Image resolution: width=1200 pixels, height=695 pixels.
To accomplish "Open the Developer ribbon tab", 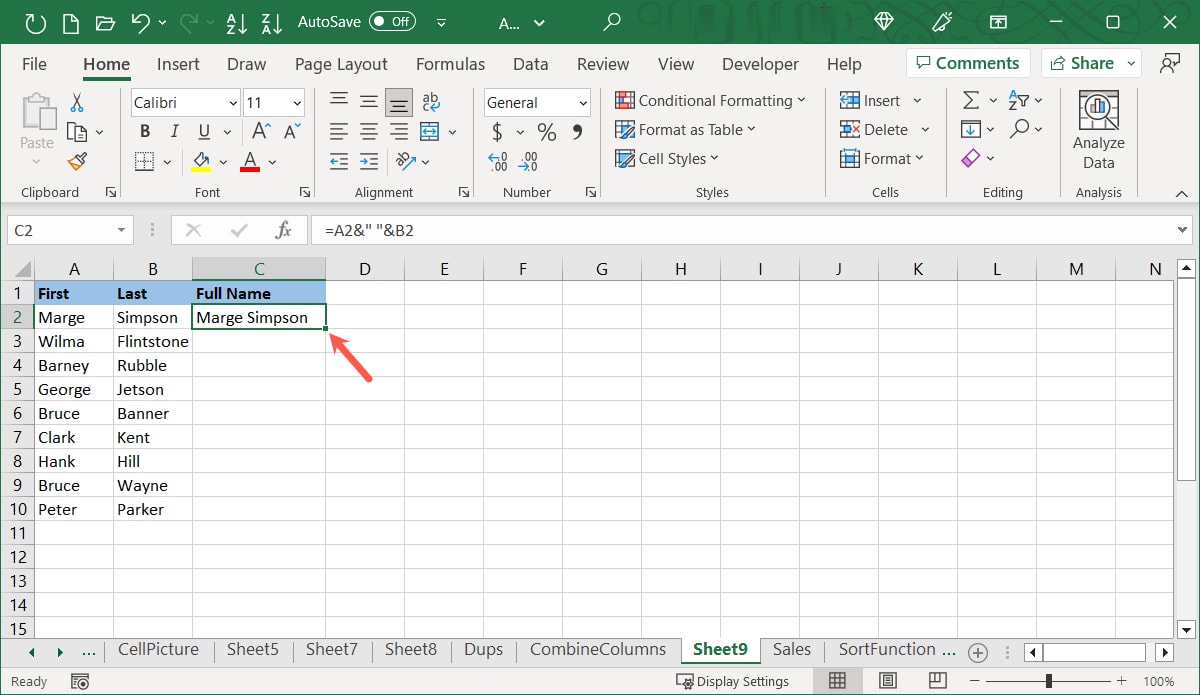I will [760, 63].
